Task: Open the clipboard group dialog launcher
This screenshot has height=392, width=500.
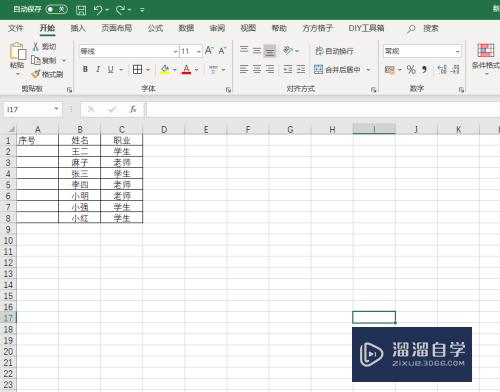Action: click(x=69, y=89)
